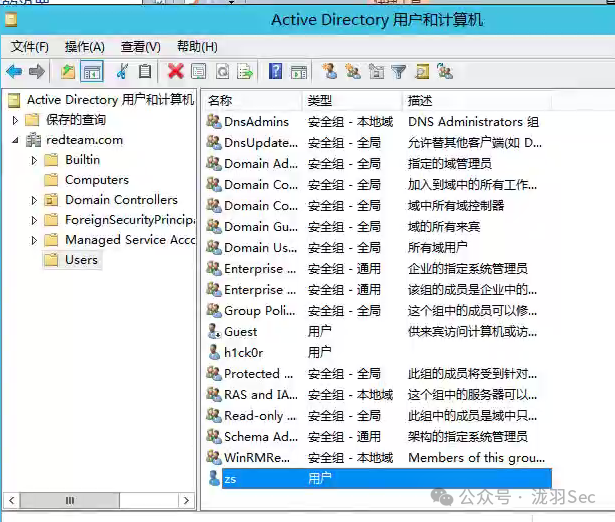Expand the Domain Controllers node
615x522 pixels.
click(34, 200)
